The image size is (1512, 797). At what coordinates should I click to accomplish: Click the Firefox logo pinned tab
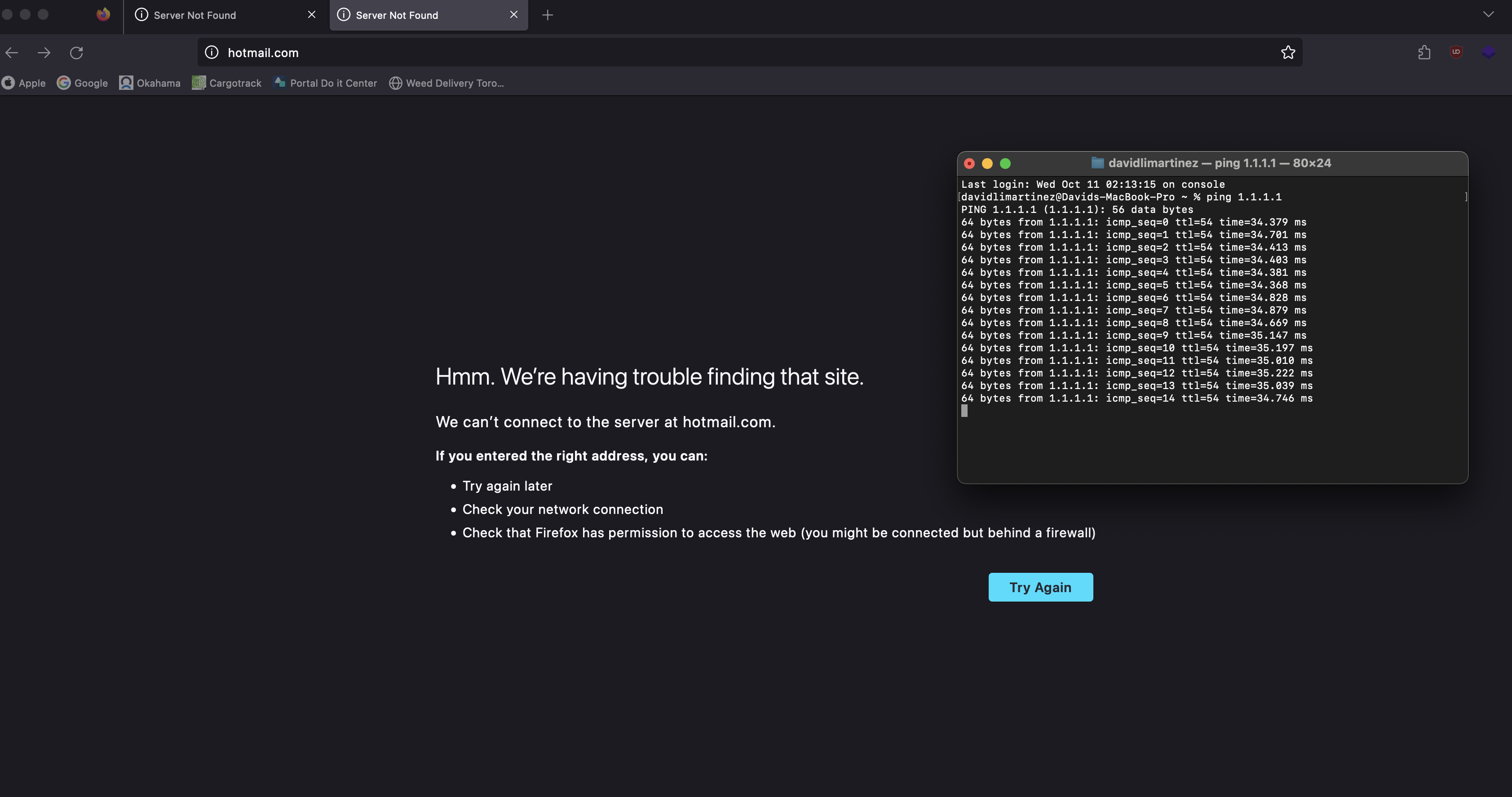click(x=103, y=15)
